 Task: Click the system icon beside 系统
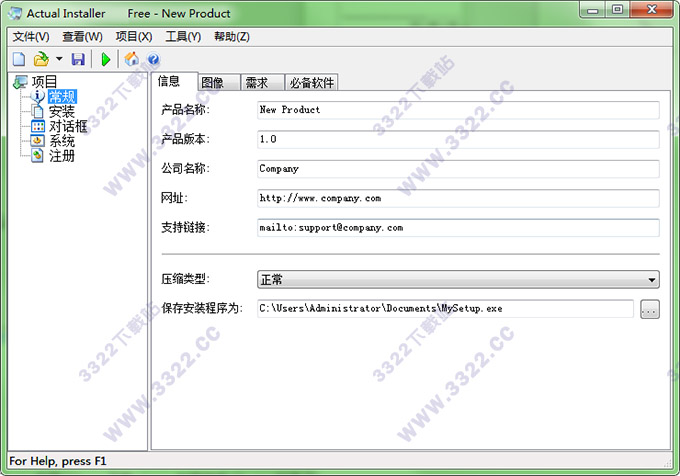pos(38,141)
